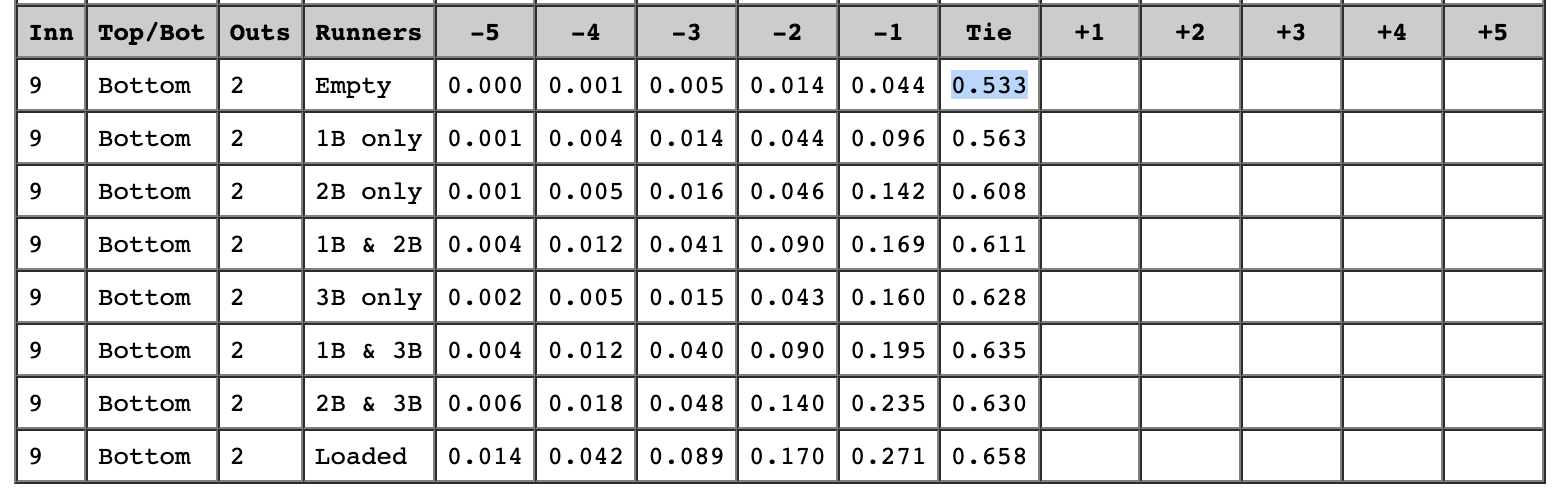The height and width of the screenshot is (490, 1562).
Task: Click the Inn column header
Action: (x=51, y=33)
